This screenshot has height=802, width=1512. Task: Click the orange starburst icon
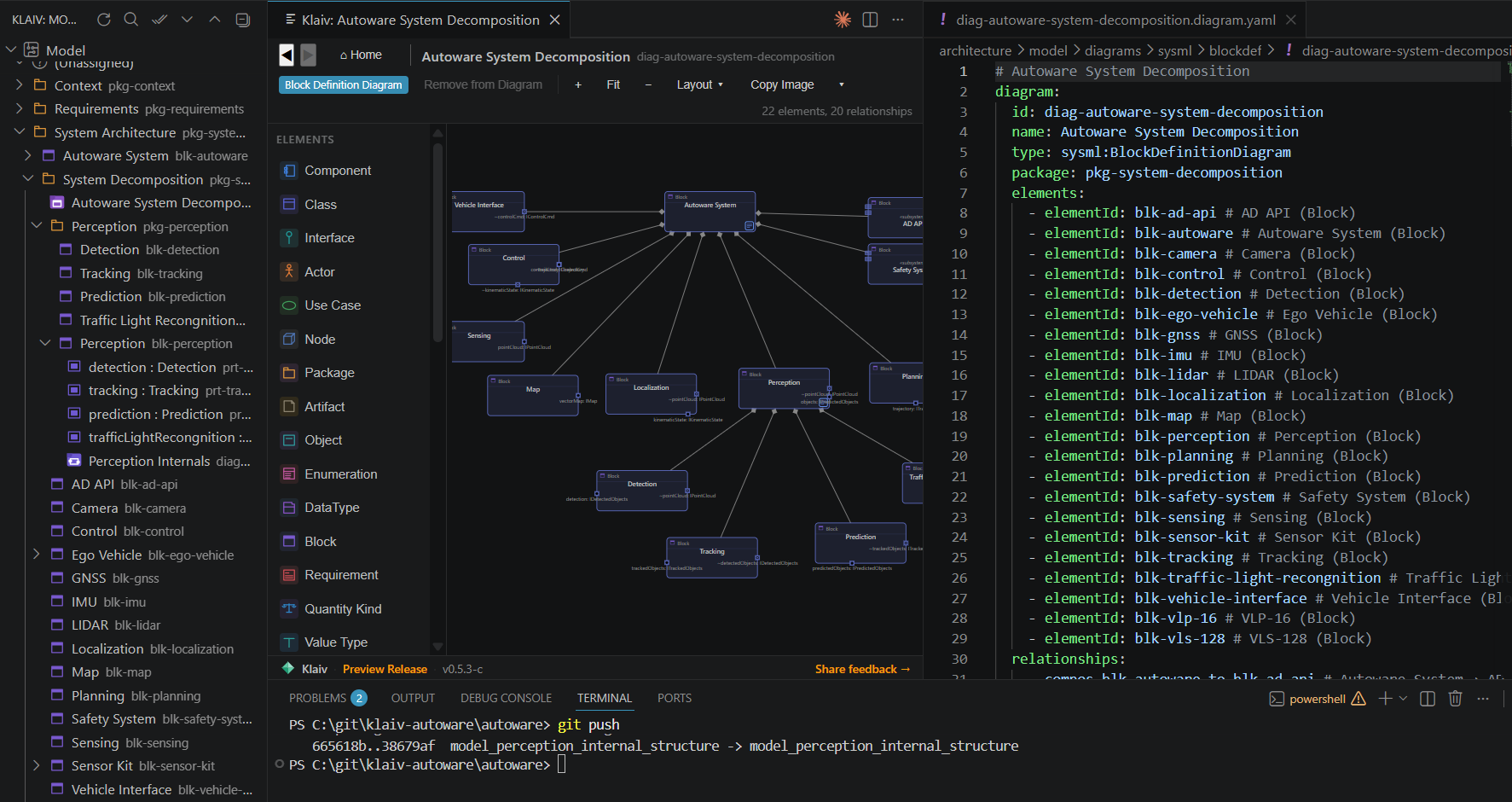[843, 20]
